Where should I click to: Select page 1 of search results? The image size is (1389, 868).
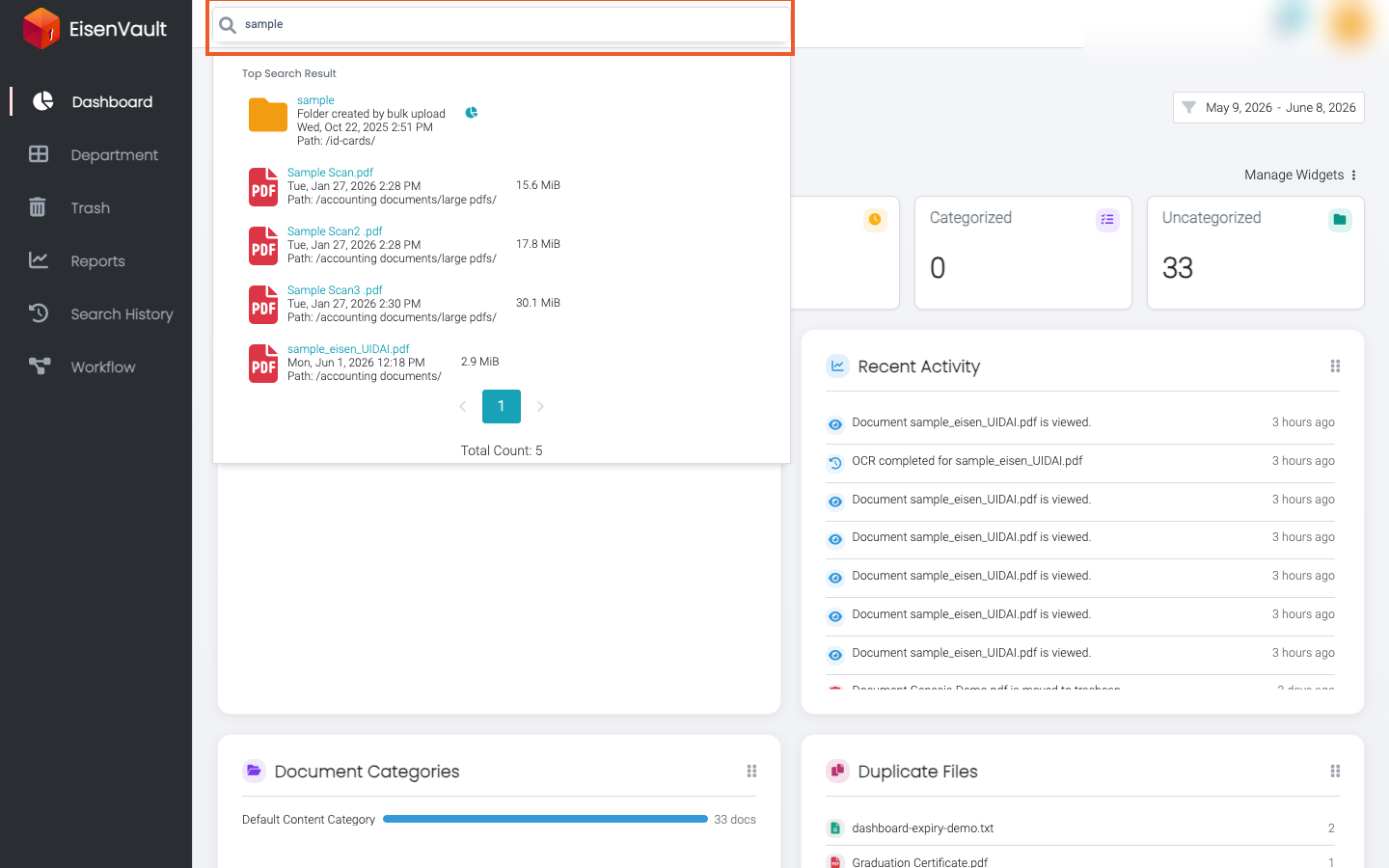[x=502, y=407]
